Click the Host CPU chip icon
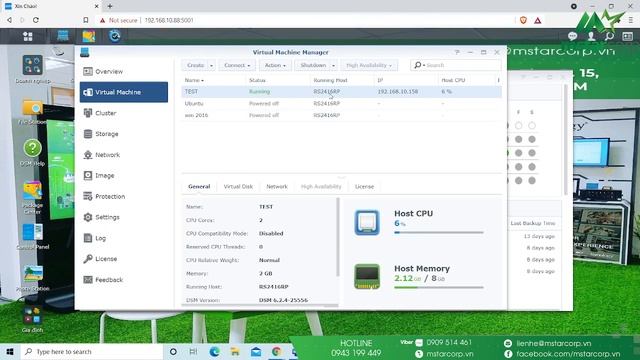Image resolution: width=640 pixels, height=360 pixels. point(367,222)
